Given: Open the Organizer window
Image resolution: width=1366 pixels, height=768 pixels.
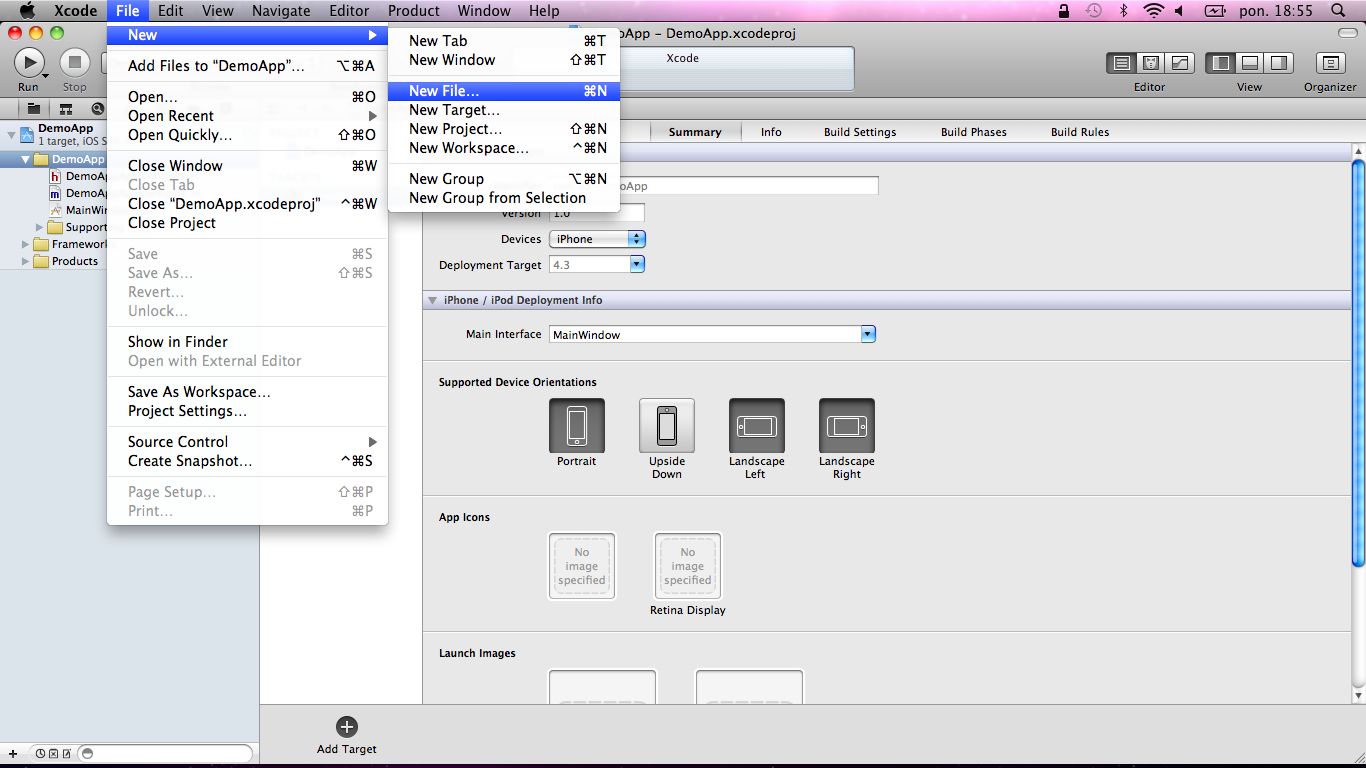Looking at the screenshot, I should (x=1329, y=63).
